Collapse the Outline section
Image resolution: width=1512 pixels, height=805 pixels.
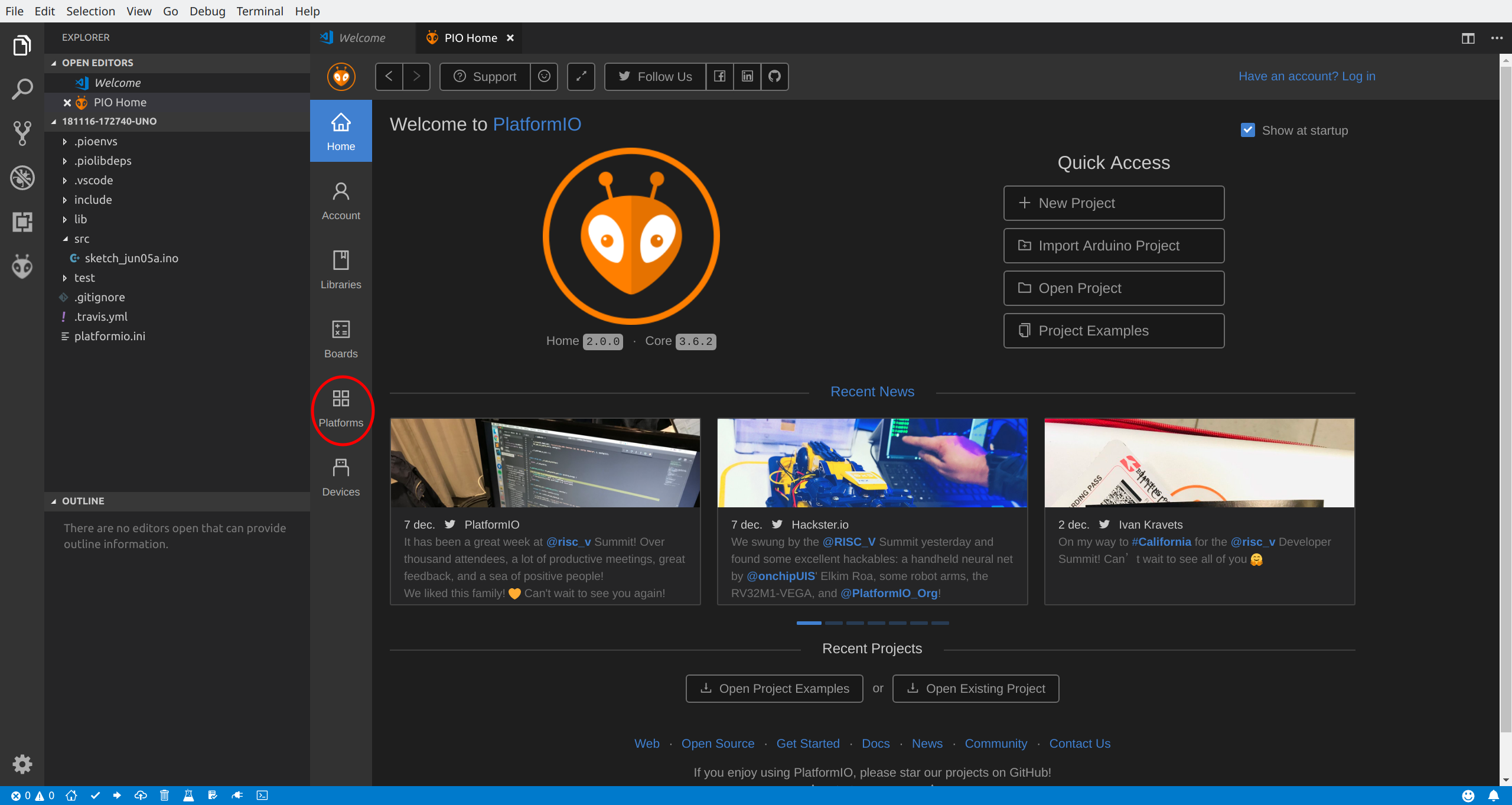tap(177, 501)
